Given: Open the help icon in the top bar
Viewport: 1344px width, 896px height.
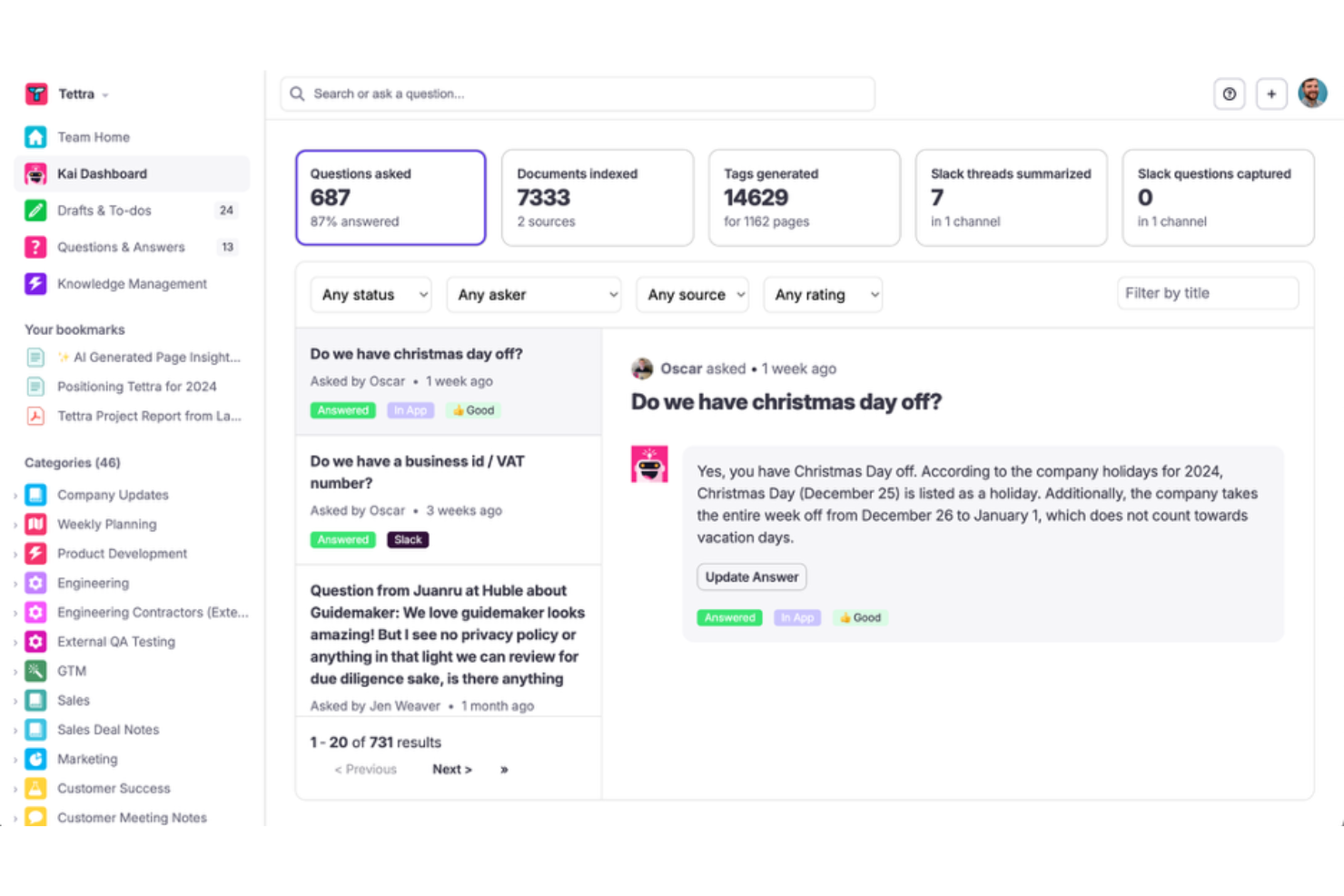Looking at the screenshot, I should click(1229, 94).
